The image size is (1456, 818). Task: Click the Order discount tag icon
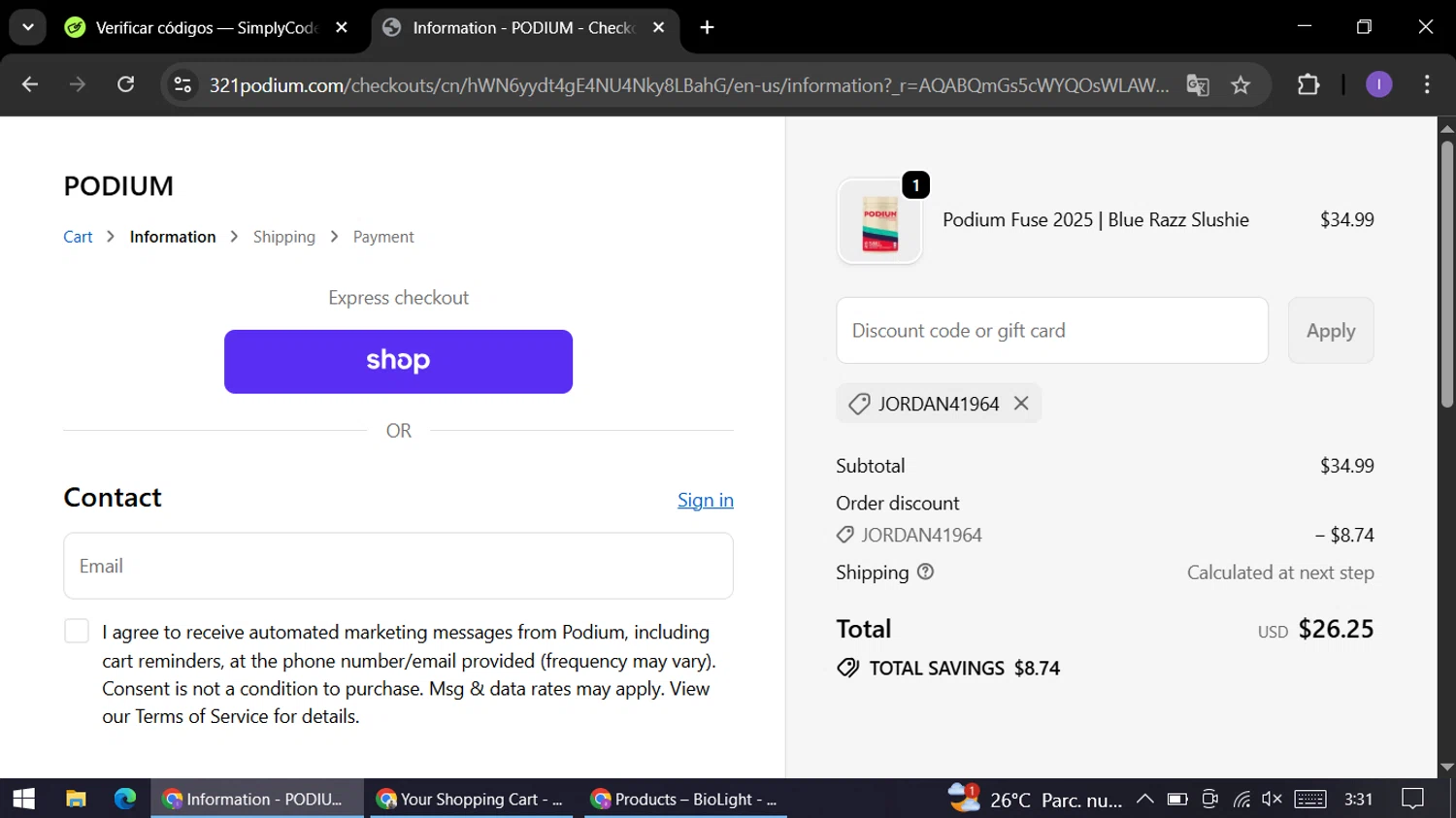click(845, 535)
